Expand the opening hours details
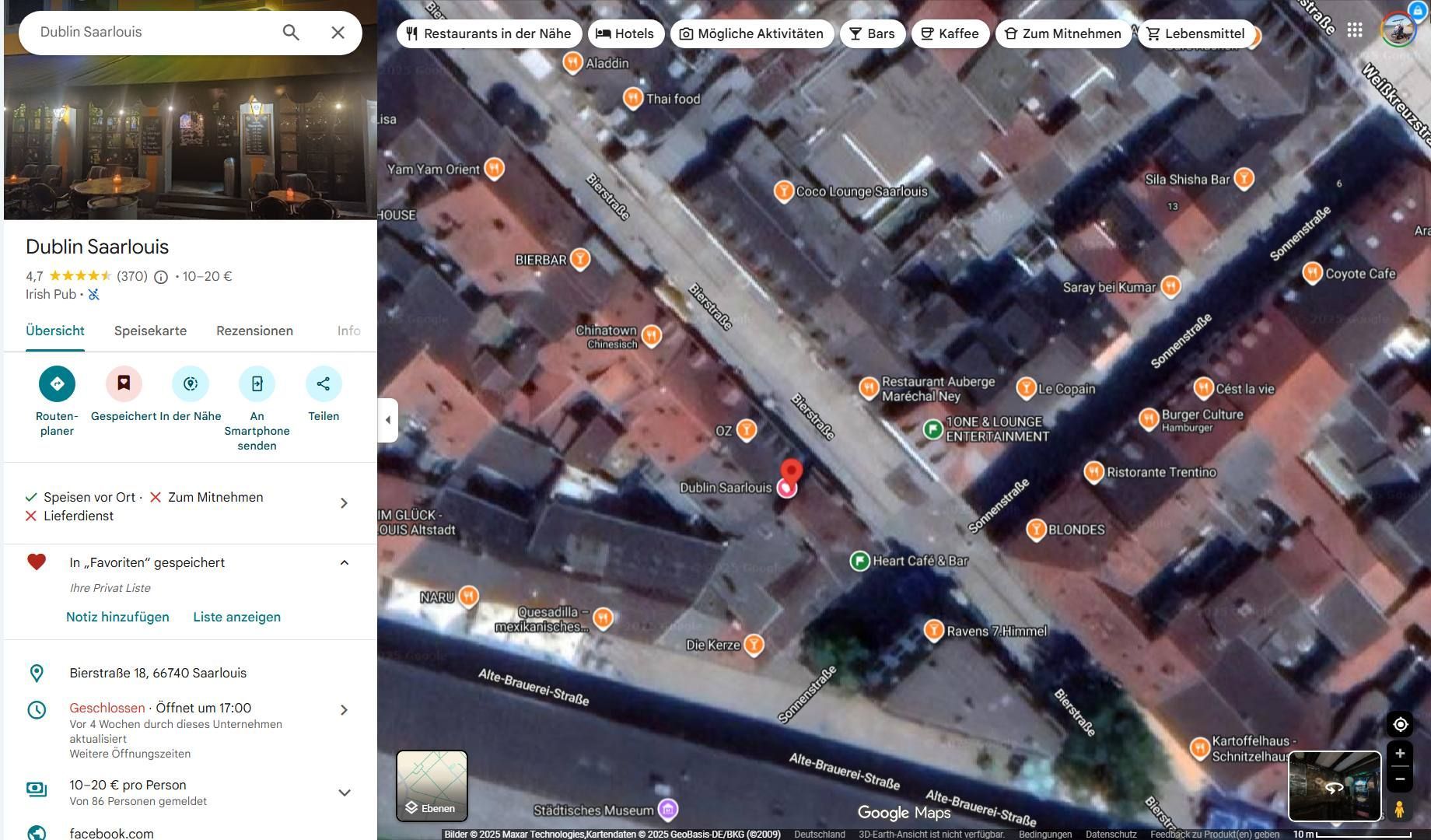The image size is (1431, 840). click(344, 710)
